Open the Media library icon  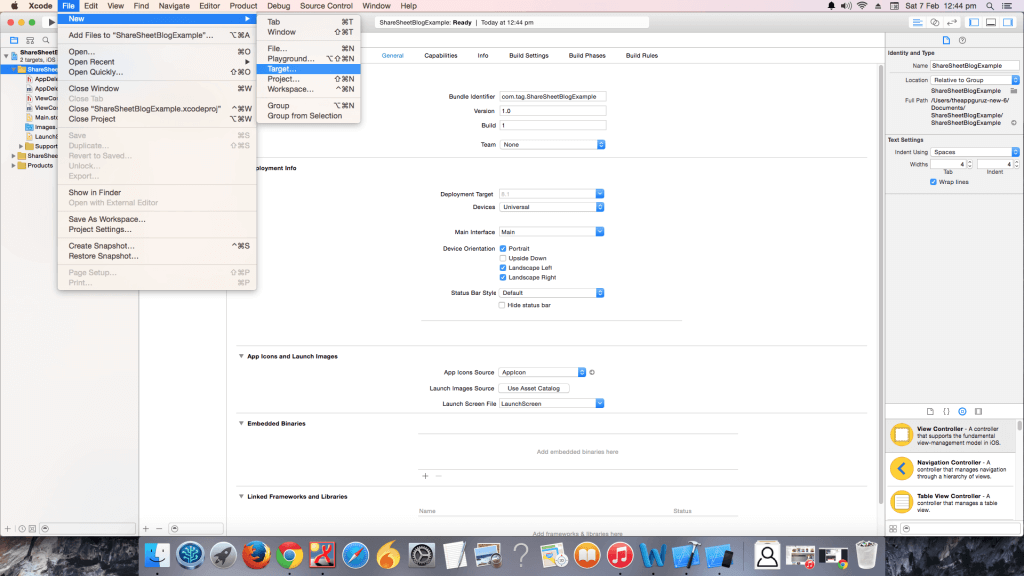coord(978,411)
